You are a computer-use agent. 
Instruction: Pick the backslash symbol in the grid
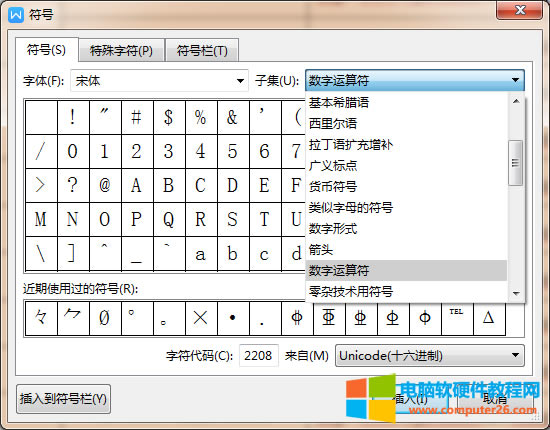(x=41, y=254)
